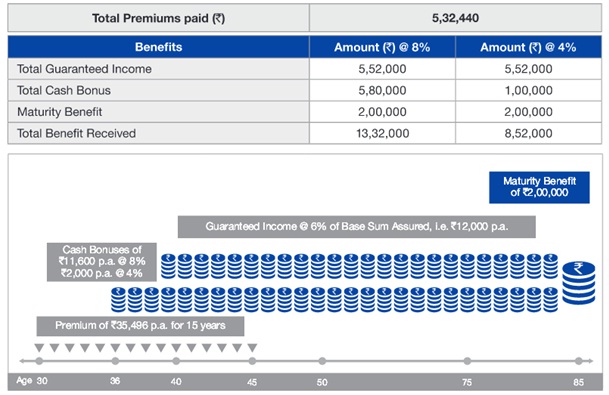
Task: Click the timeline marker dot at age 50
Action: click(322, 361)
